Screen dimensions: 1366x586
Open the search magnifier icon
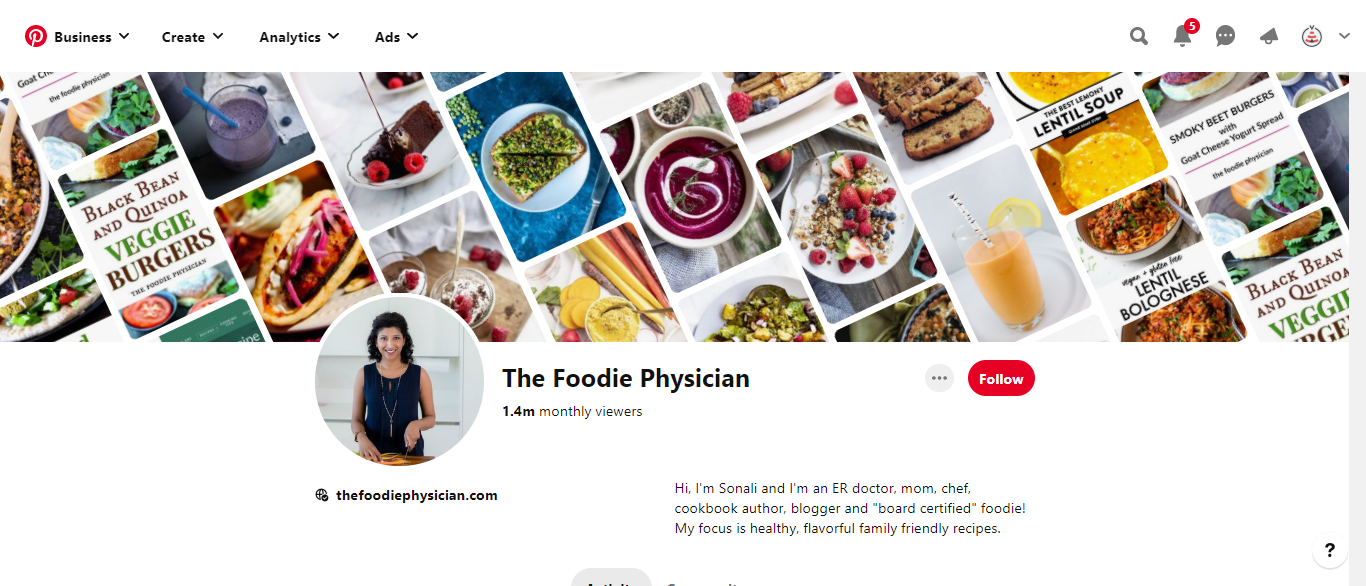pyautogui.click(x=1139, y=37)
